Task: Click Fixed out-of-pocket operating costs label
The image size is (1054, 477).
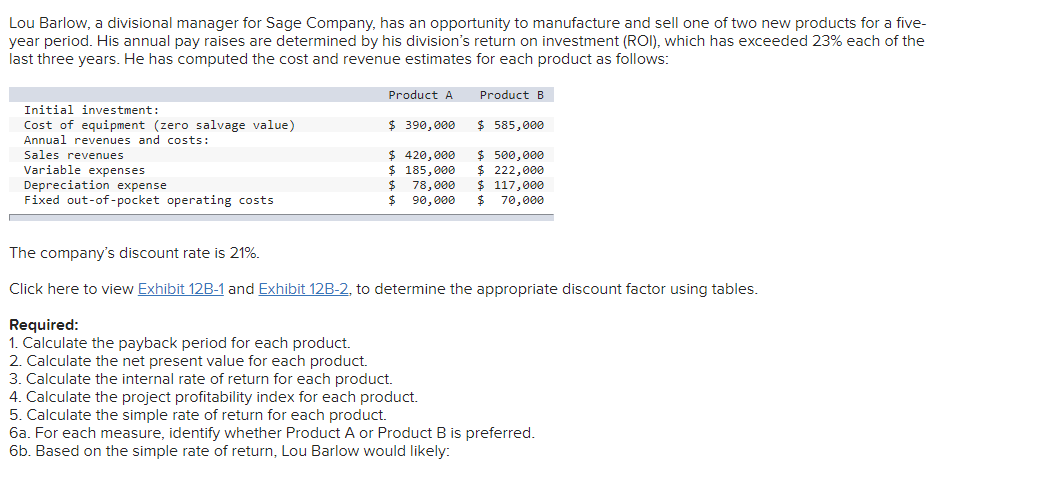Action: (149, 200)
